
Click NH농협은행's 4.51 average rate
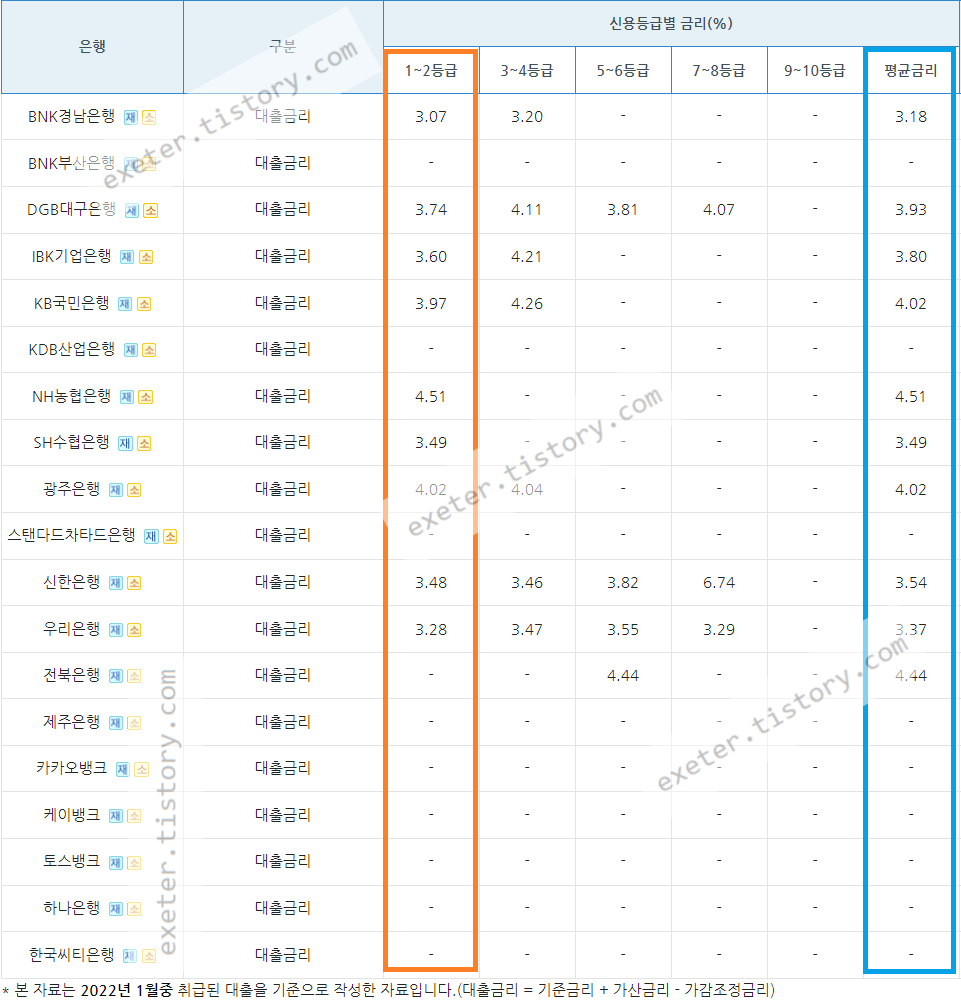(x=911, y=397)
